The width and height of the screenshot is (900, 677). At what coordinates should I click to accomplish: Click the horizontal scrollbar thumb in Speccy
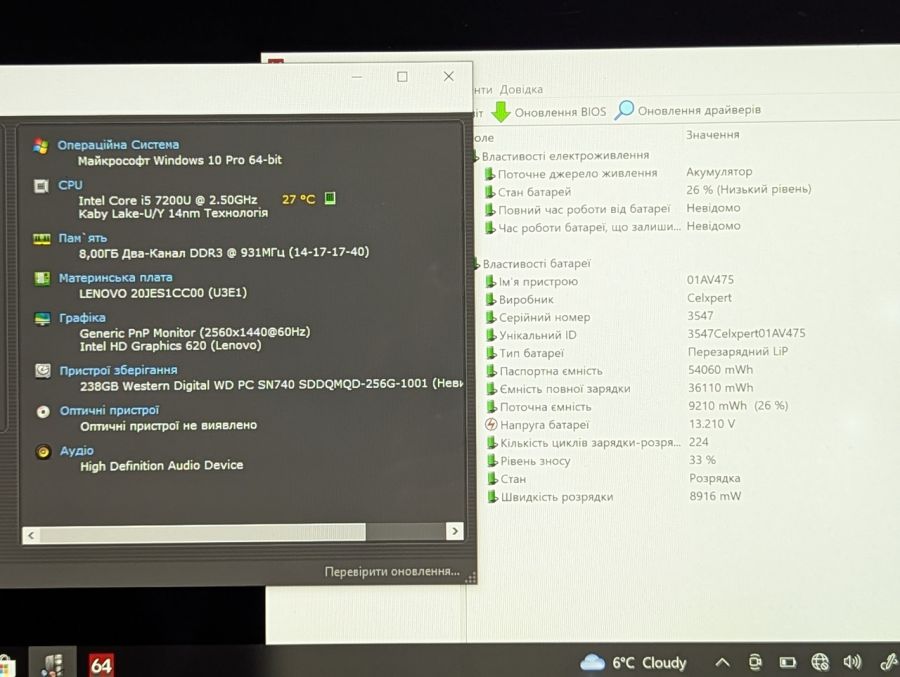[x=203, y=533]
